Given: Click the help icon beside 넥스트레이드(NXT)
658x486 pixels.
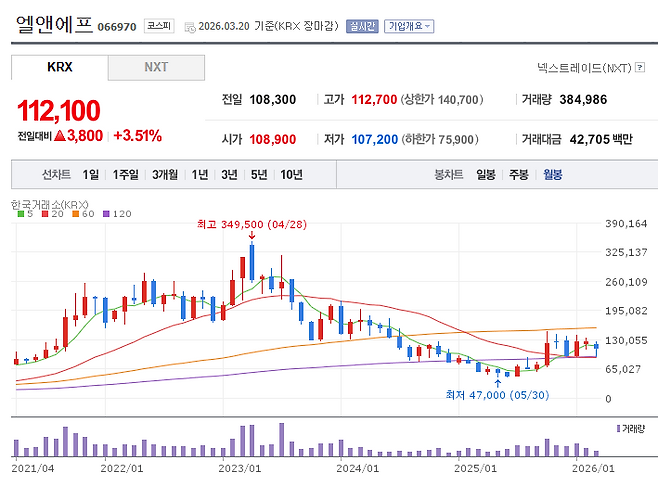Looking at the screenshot, I should click(639, 68).
